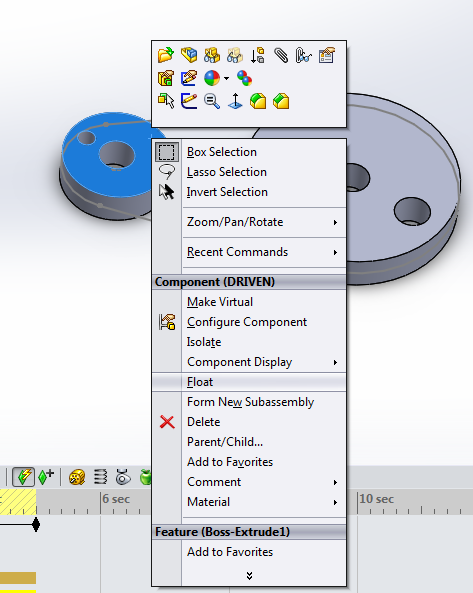Image resolution: width=473 pixels, height=593 pixels.
Task: Click the icon with arrow and stacked cubes
Action: point(257,55)
